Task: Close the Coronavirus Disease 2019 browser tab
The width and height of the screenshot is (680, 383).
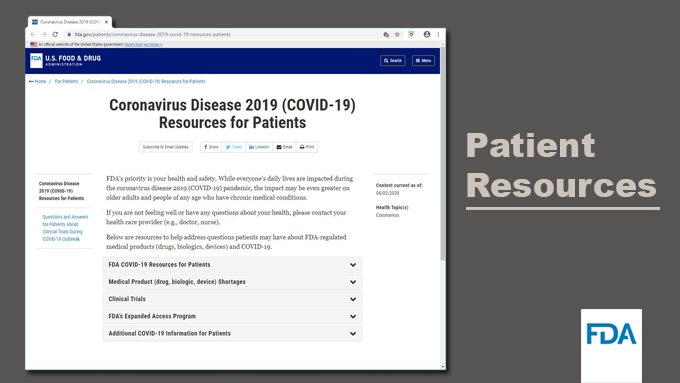Action: (x=106, y=22)
